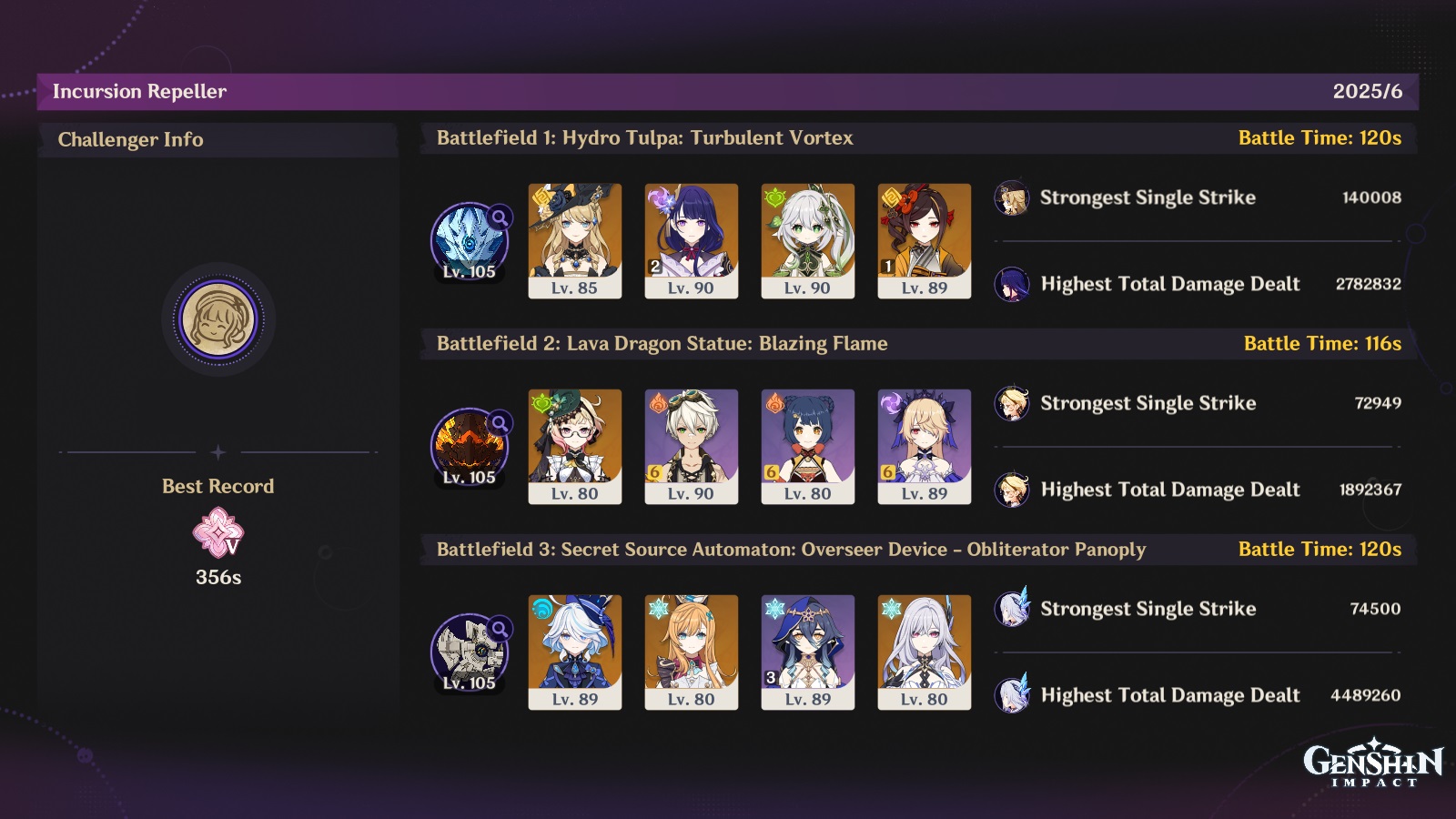Screen dimensions: 1456x819
Task: Select the Lv. 89 character card in Battlefield 1
Action: coord(925,241)
